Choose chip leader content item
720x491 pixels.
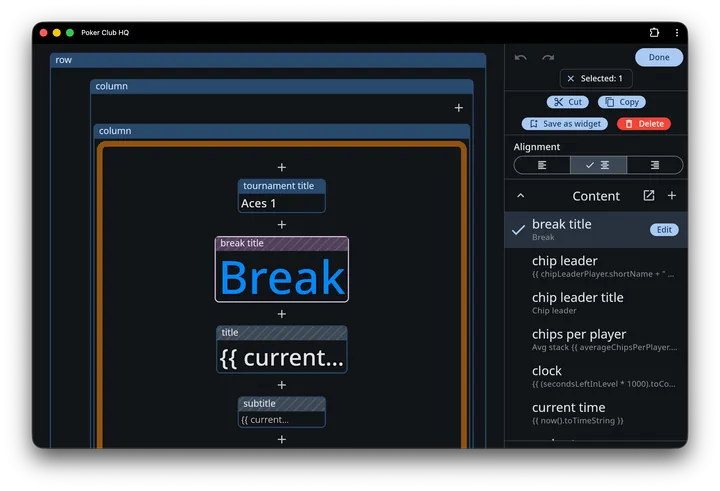point(596,266)
